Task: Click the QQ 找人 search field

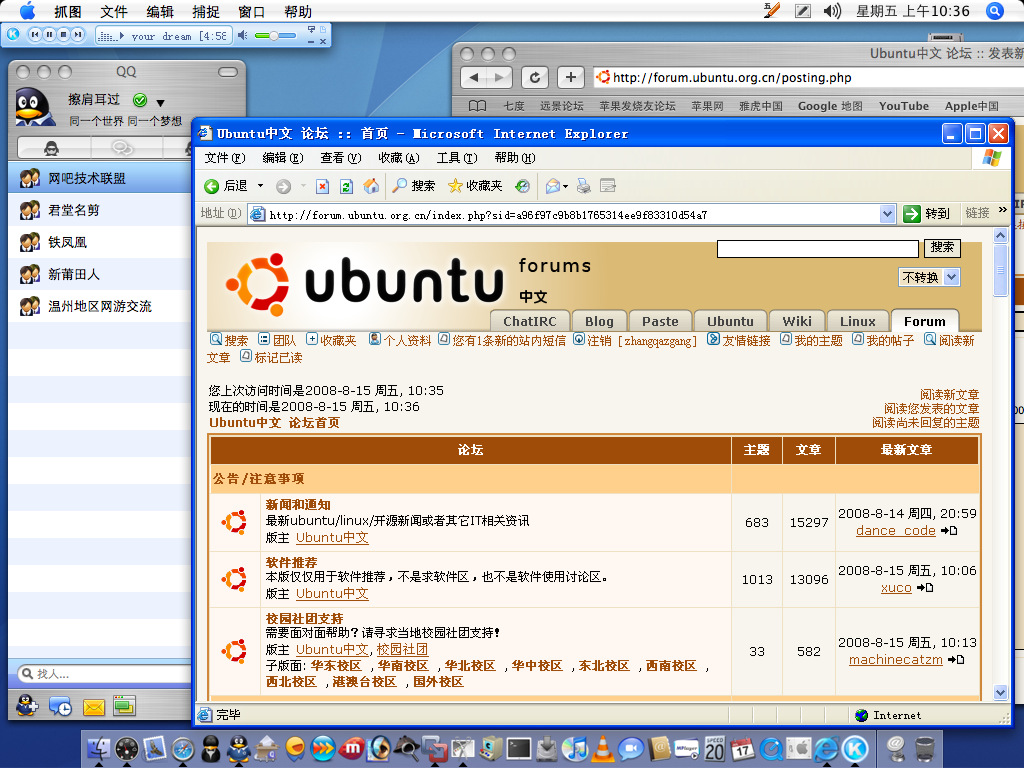Action: [x=104, y=673]
